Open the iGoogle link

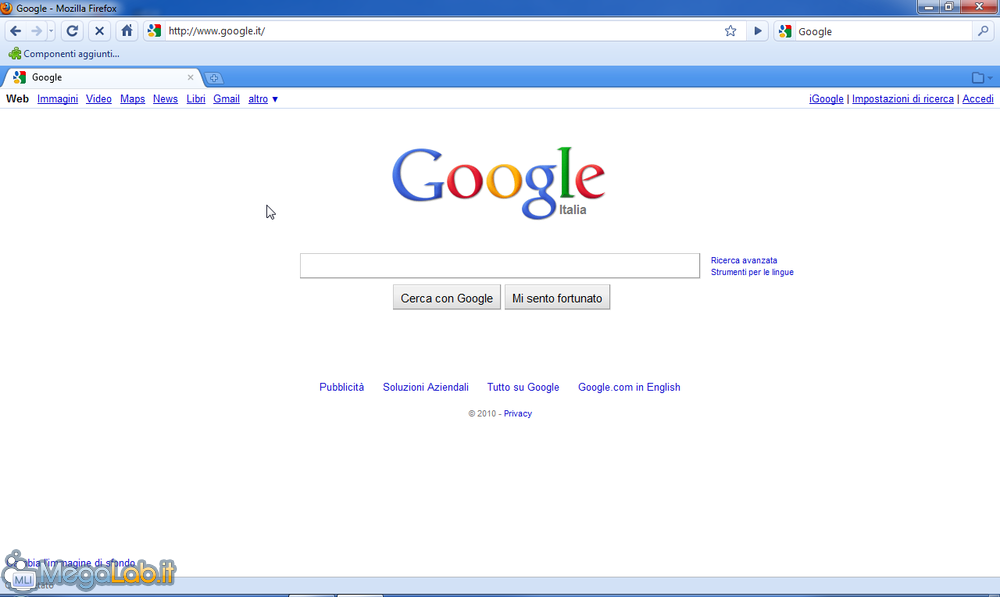[x=826, y=99]
